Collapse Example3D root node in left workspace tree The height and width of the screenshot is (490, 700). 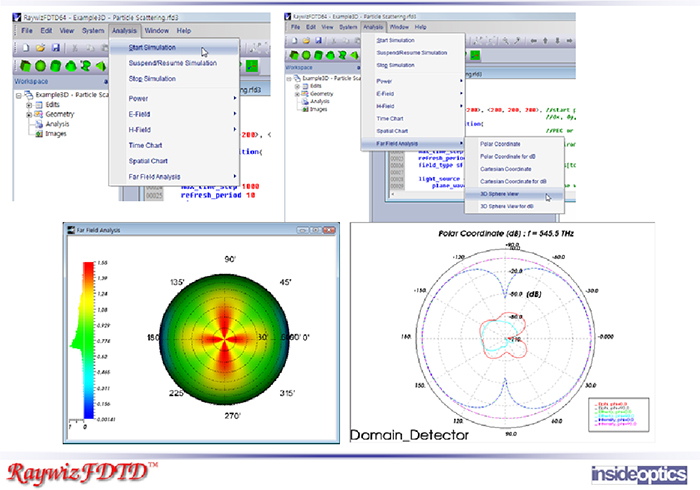pos(20,96)
